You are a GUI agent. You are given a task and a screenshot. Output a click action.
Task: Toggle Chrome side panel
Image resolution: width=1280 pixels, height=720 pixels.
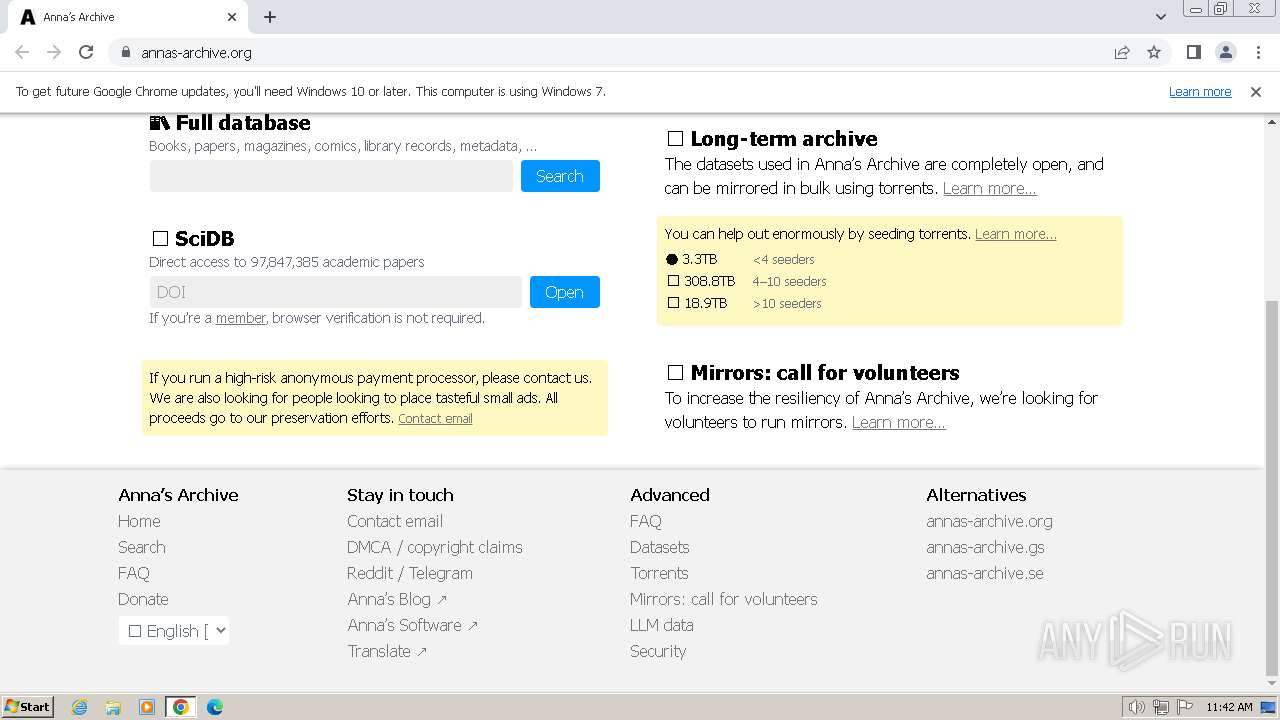(1193, 52)
